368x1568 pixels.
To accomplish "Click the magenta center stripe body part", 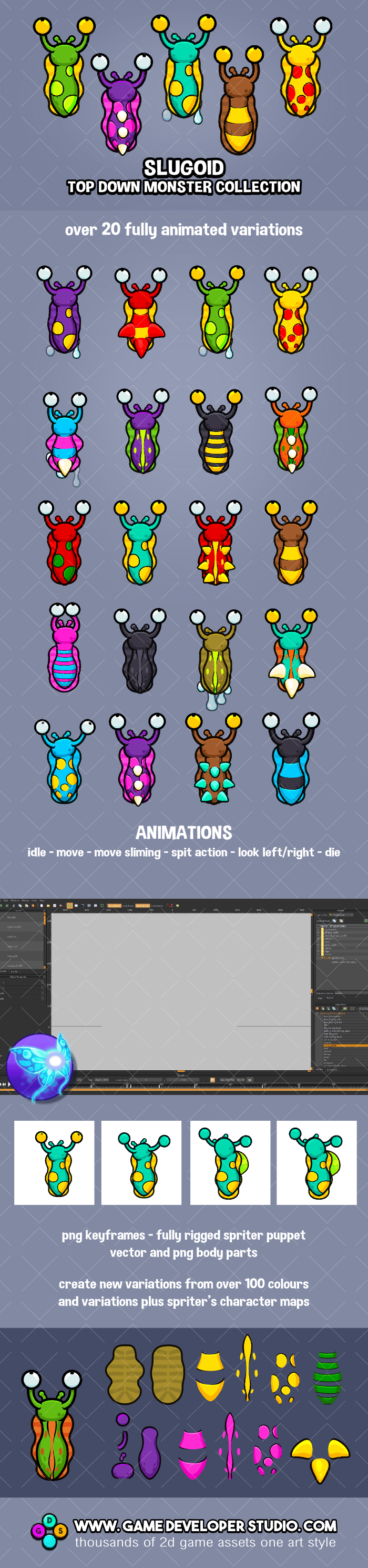I will (x=229, y=1445).
